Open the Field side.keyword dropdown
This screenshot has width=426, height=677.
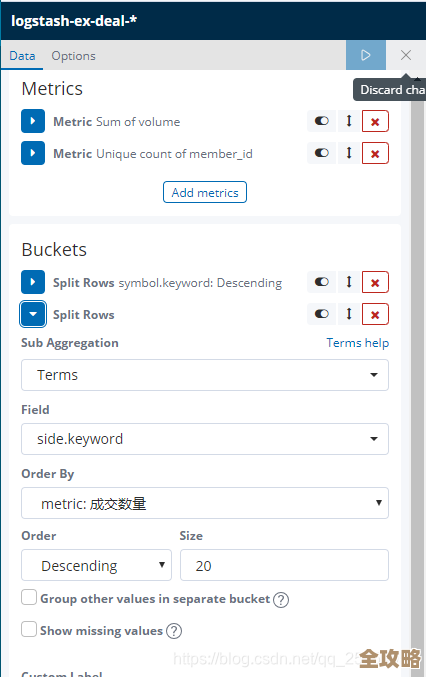[205, 439]
